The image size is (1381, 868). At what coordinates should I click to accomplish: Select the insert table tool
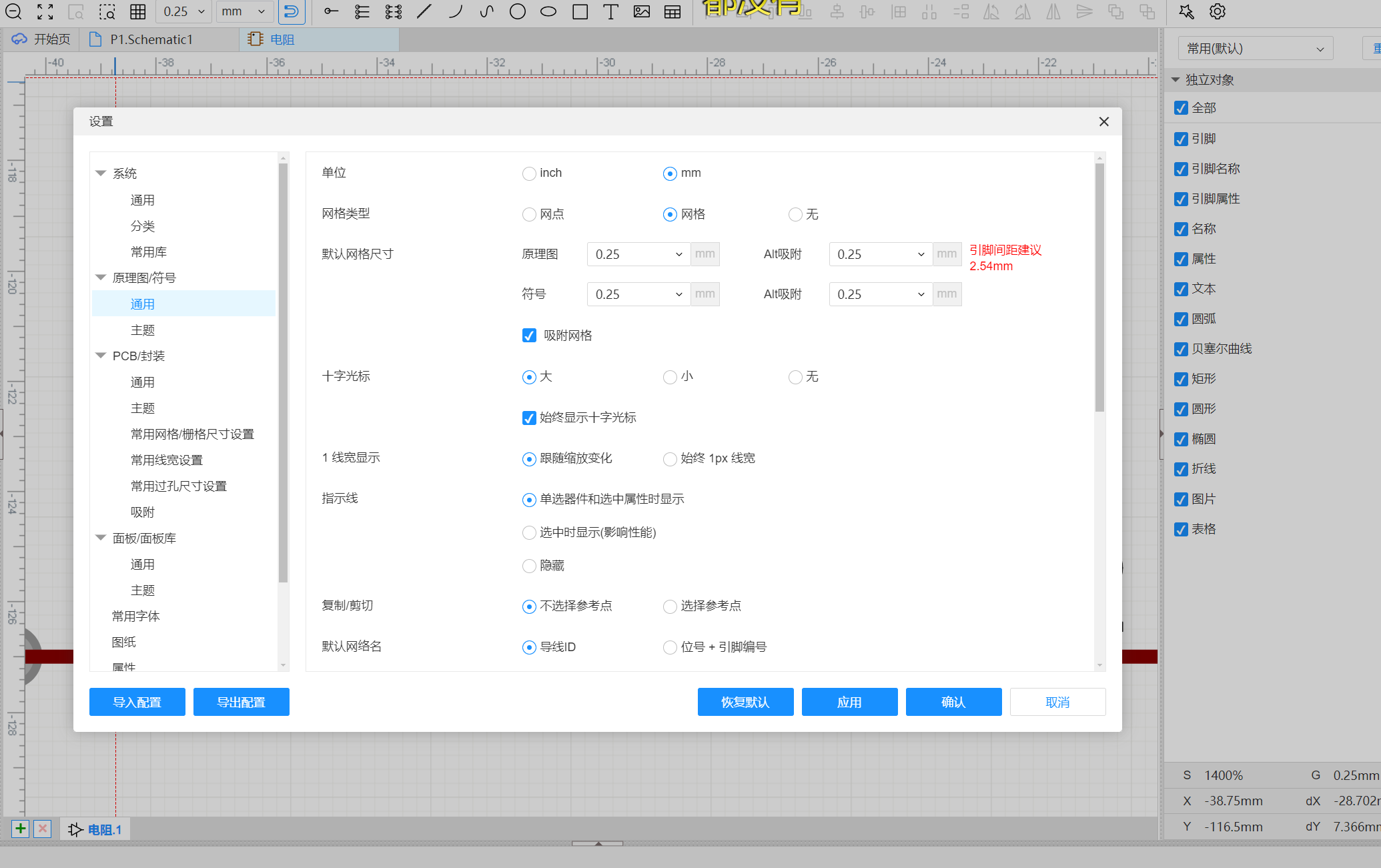[672, 11]
